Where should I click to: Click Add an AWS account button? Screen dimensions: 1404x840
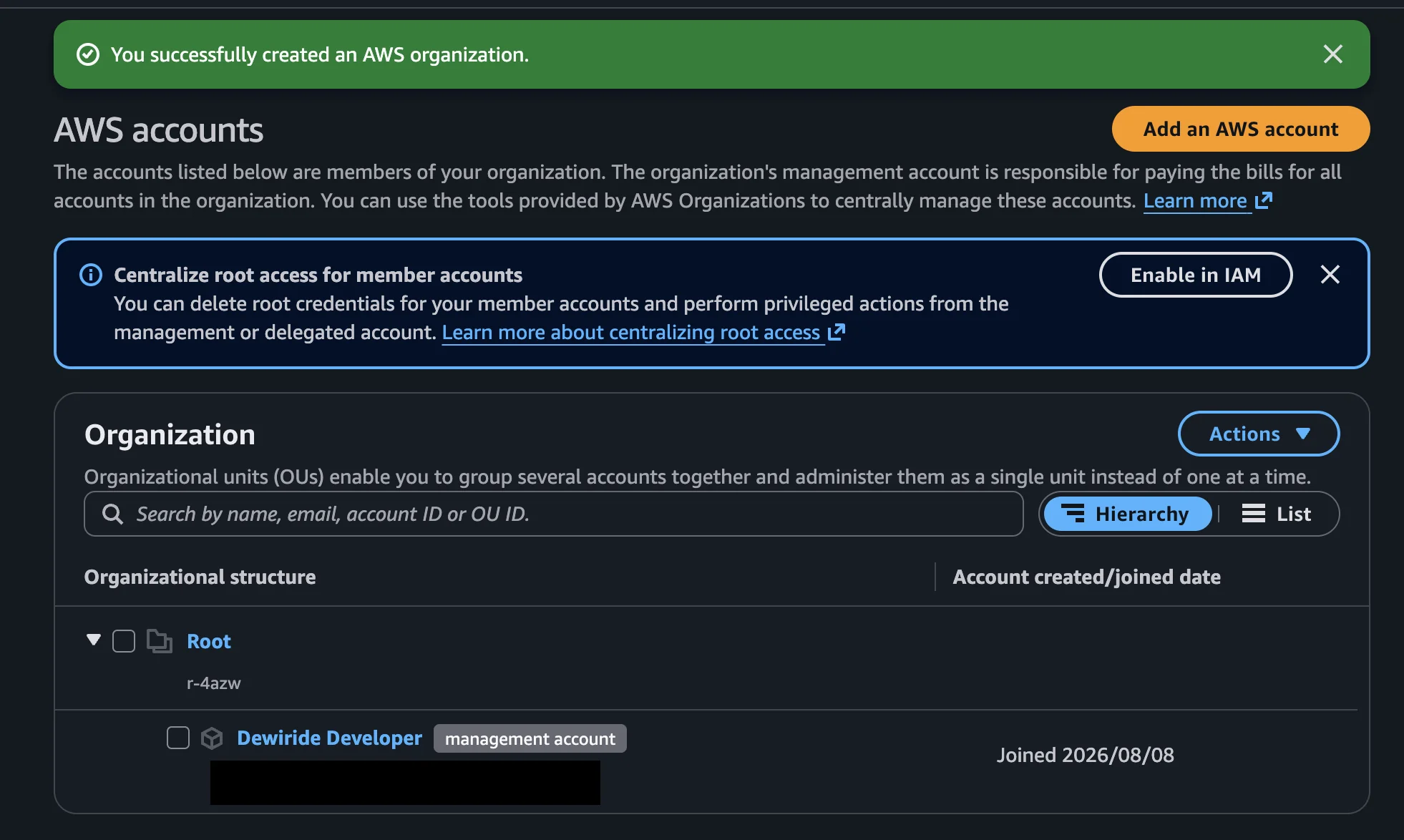click(1240, 129)
